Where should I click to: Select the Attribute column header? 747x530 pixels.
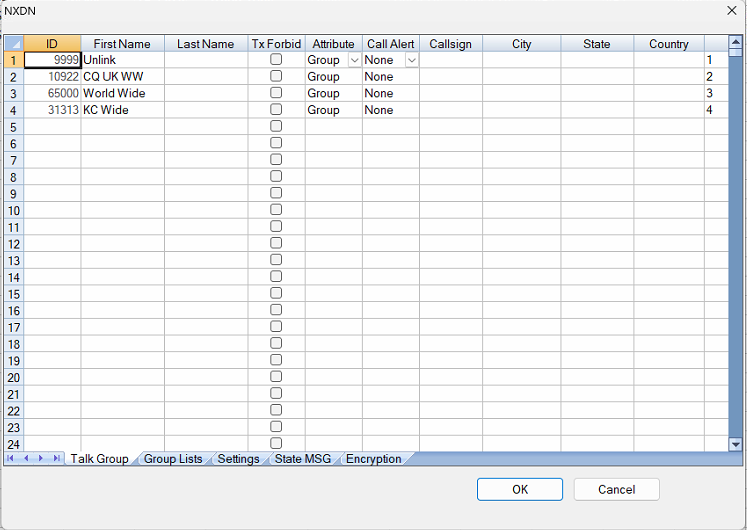click(333, 44)
